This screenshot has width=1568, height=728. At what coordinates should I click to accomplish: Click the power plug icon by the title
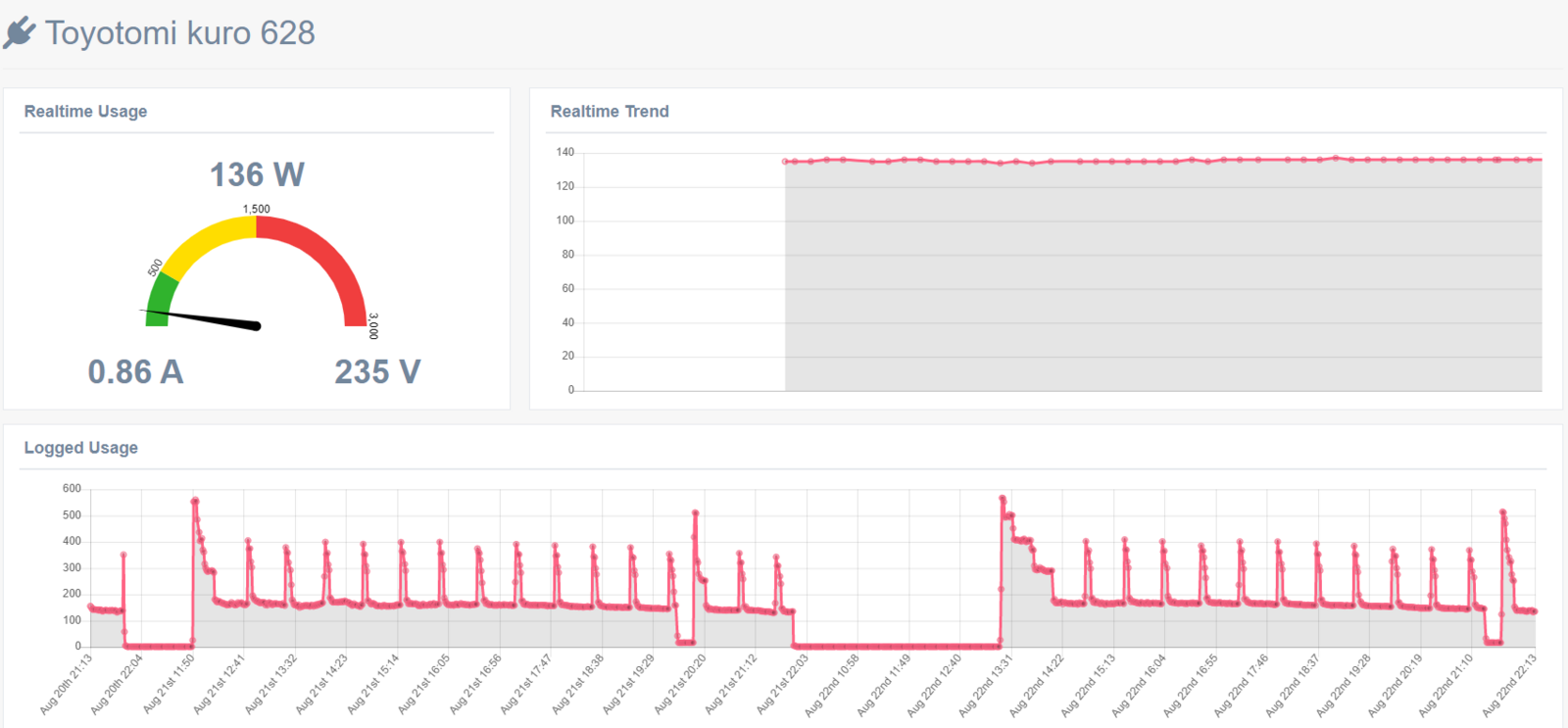pos(20,33)
